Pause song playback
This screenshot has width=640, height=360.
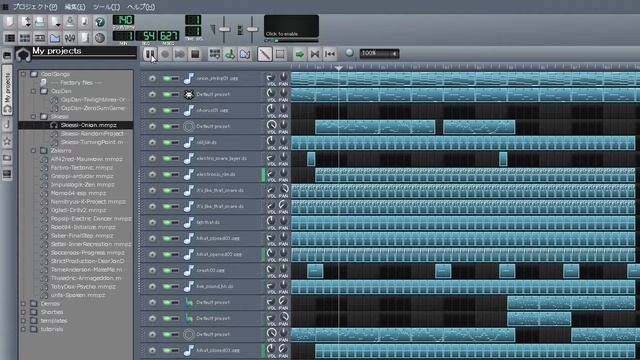click(150, 54)
